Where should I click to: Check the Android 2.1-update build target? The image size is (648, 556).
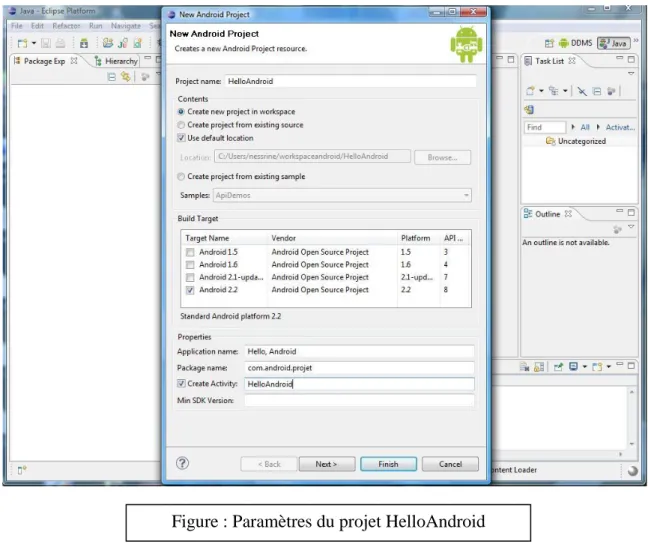pyautogui.click(x=190, y=277)
